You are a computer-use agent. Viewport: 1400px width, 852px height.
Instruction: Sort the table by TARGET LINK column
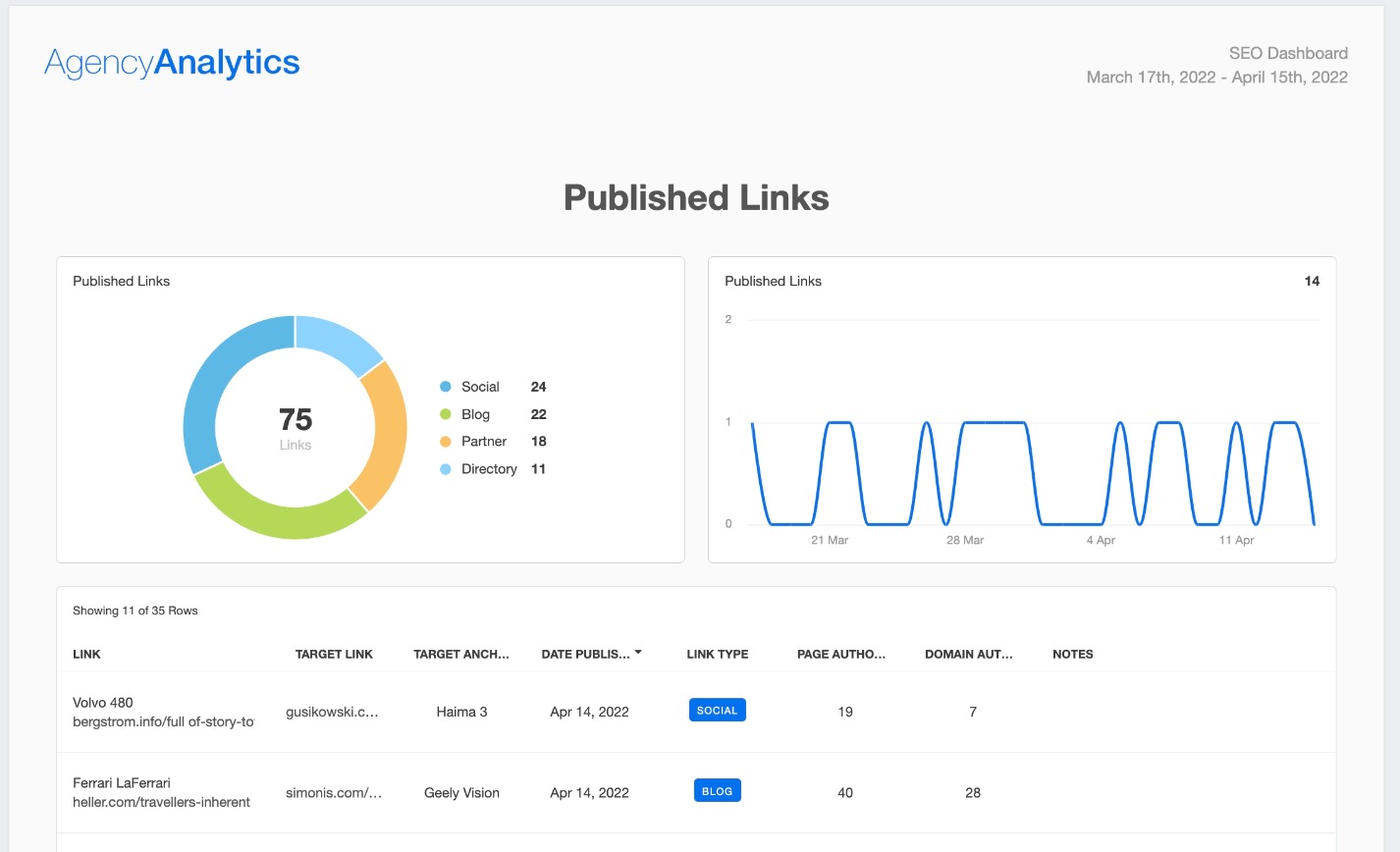(x=334, y=654)
